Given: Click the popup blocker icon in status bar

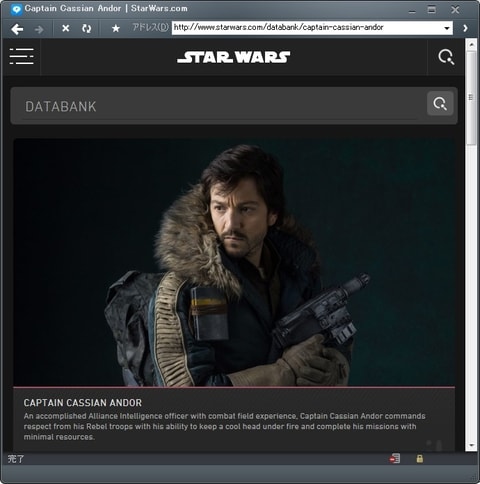Looking at the screenshot, I should point(395,459).
